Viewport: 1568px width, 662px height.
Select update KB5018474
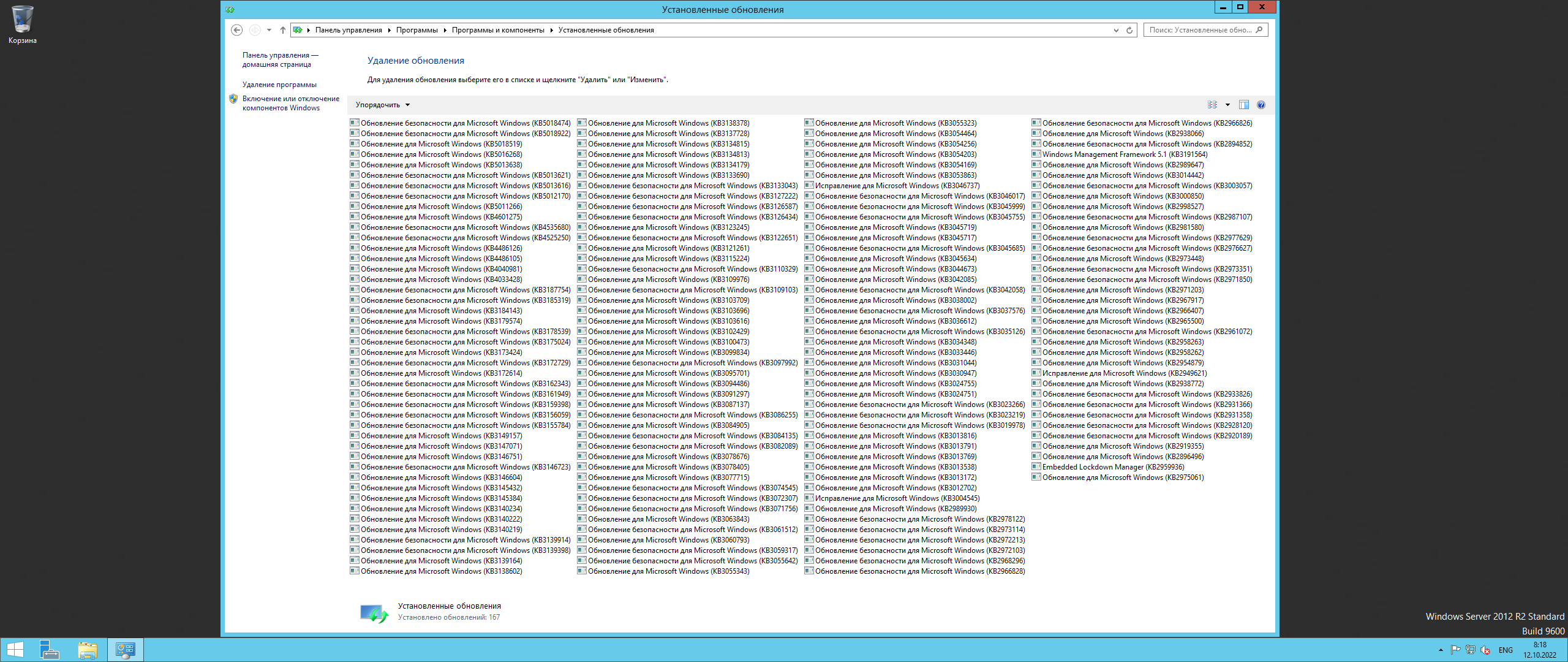461,123
